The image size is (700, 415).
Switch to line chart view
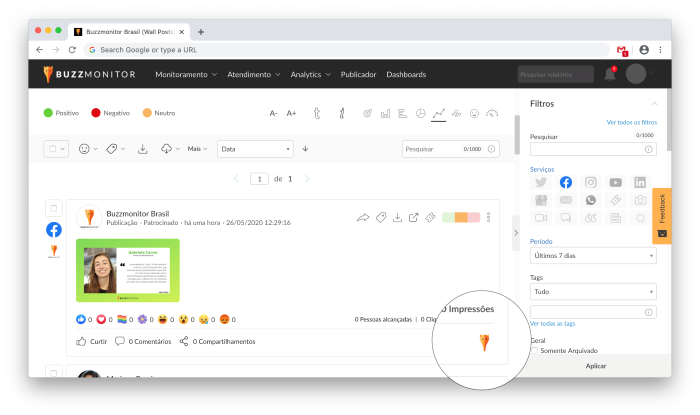(438, 114)
